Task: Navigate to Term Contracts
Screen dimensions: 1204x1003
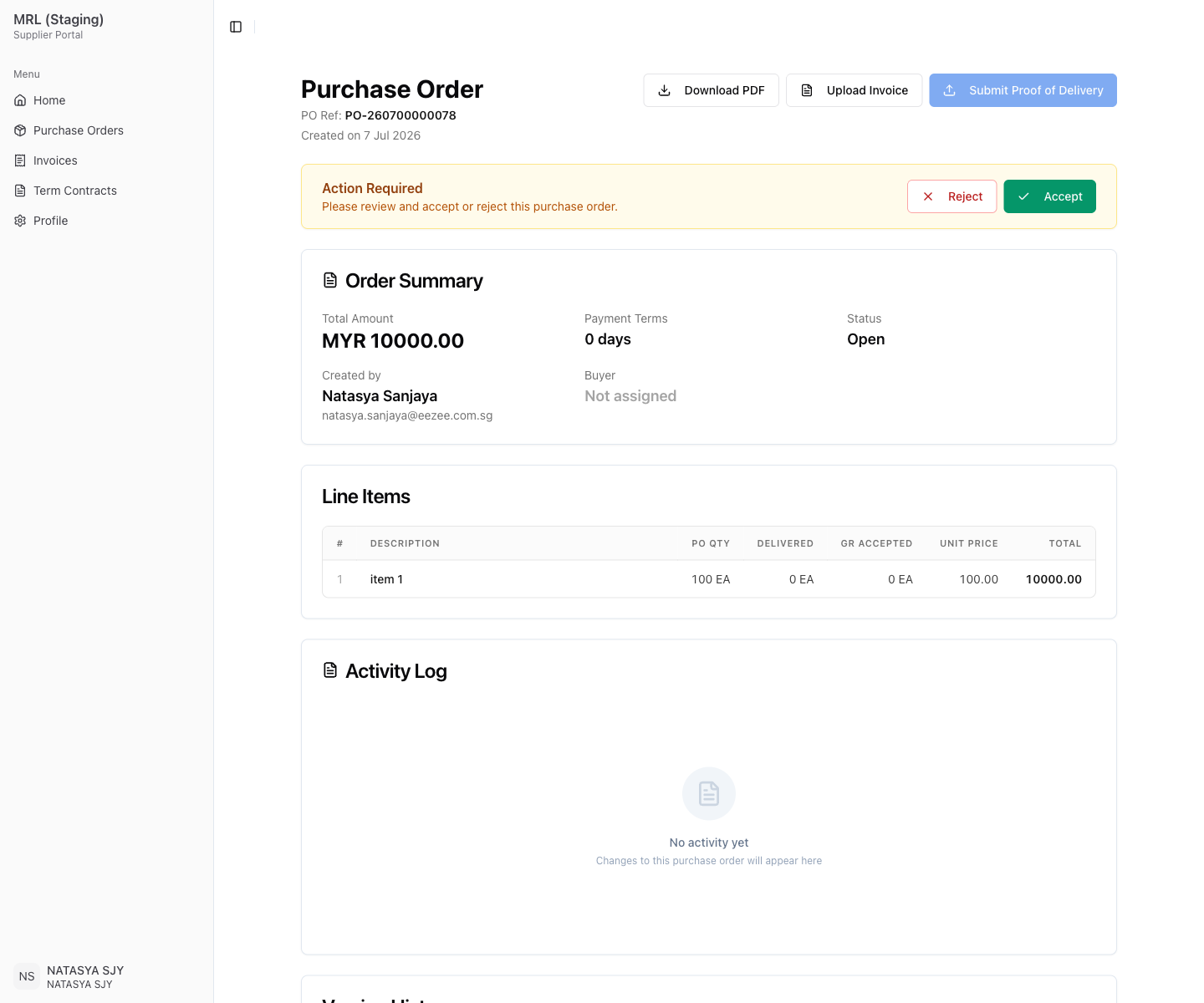Action: pyautogui.click(x=107, y=191)
